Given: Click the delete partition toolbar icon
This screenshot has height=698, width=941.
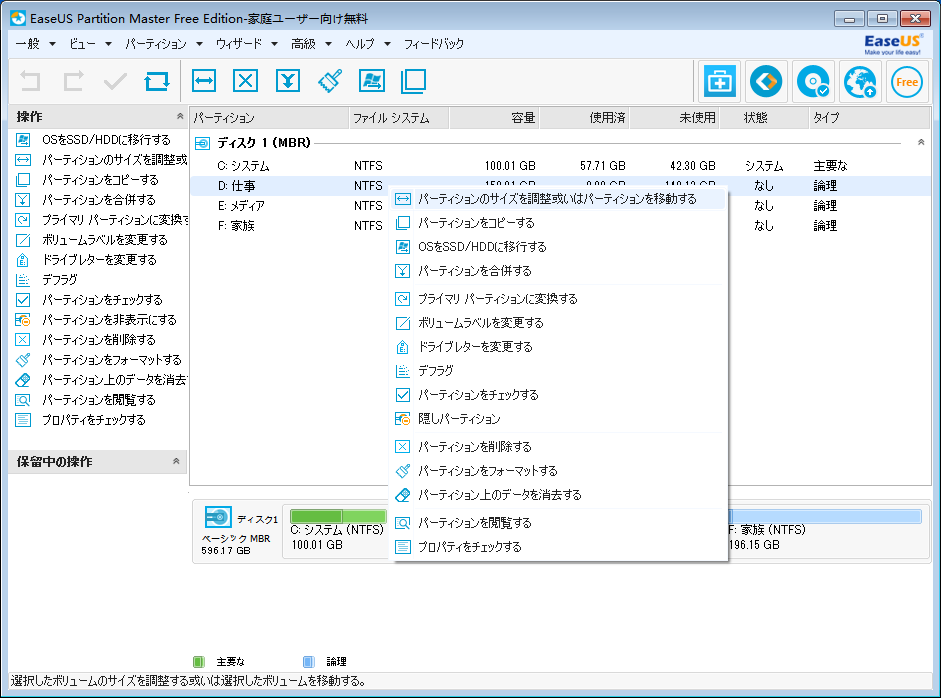Looking at the screenshot, I should 245,81.
